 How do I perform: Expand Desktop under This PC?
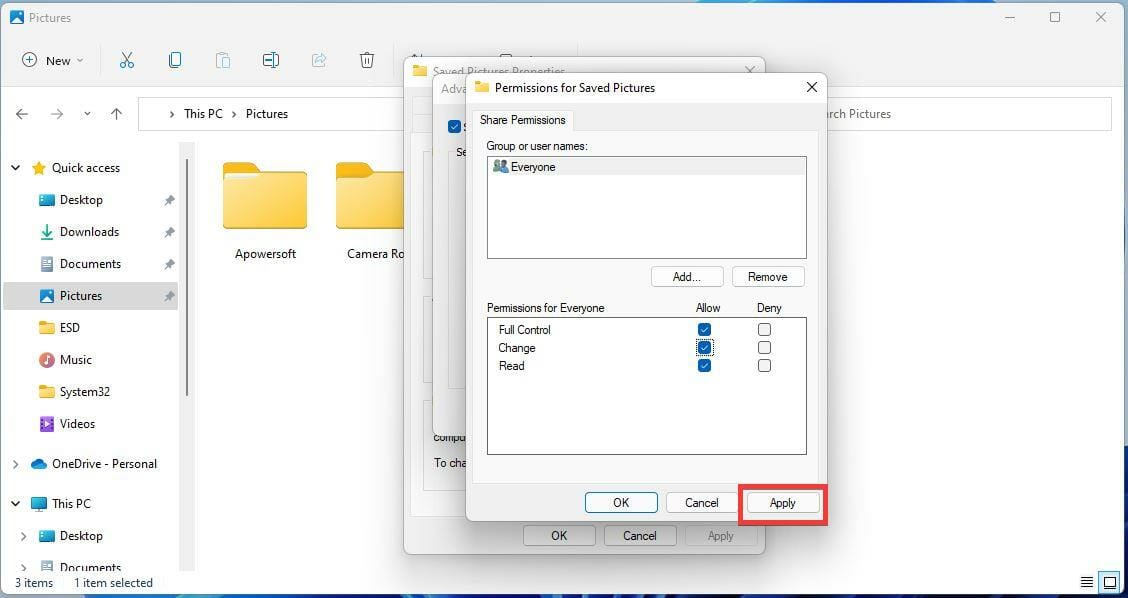pos(24,536)
